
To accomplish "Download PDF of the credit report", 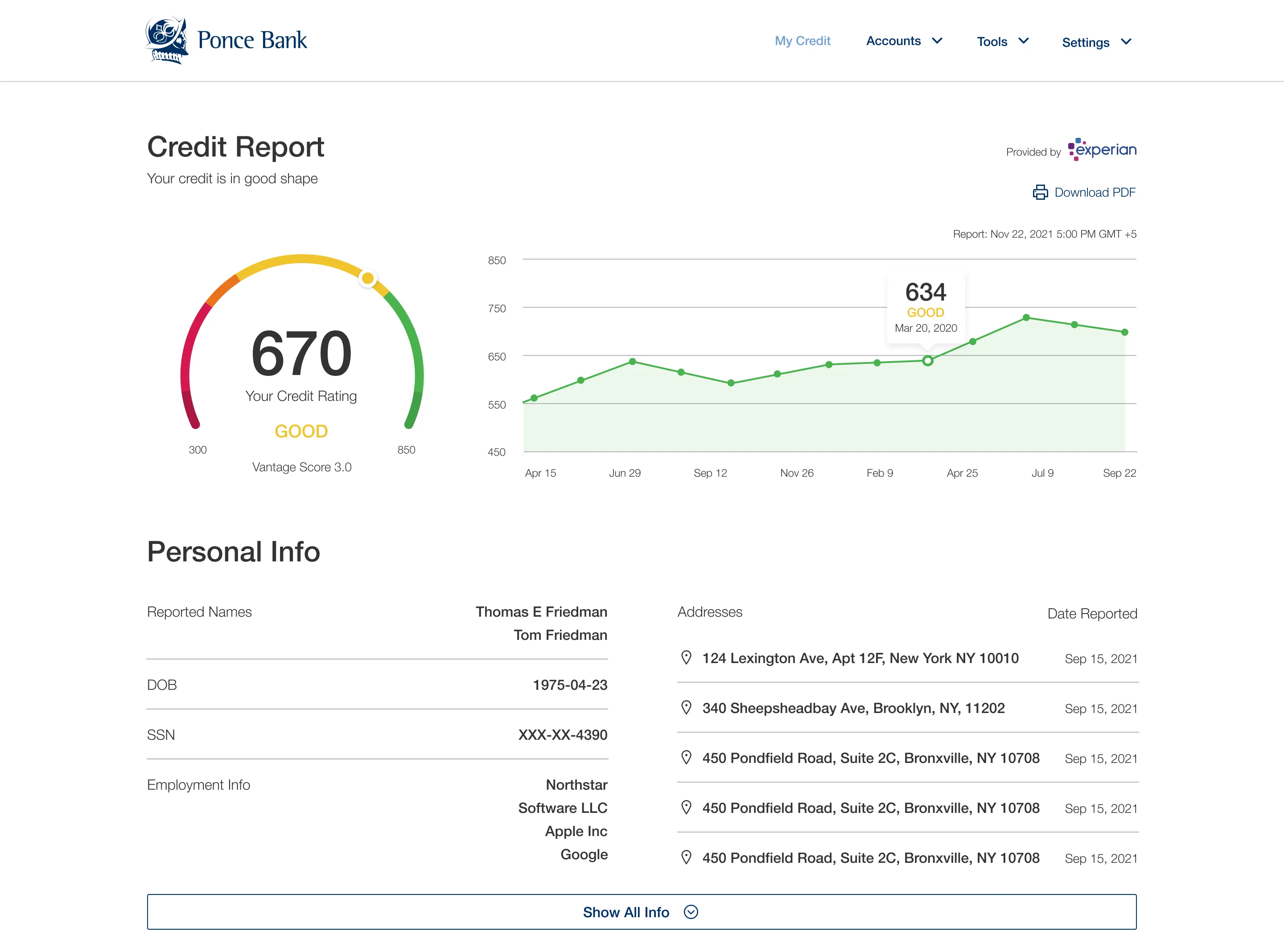I will click(1094, 193).
